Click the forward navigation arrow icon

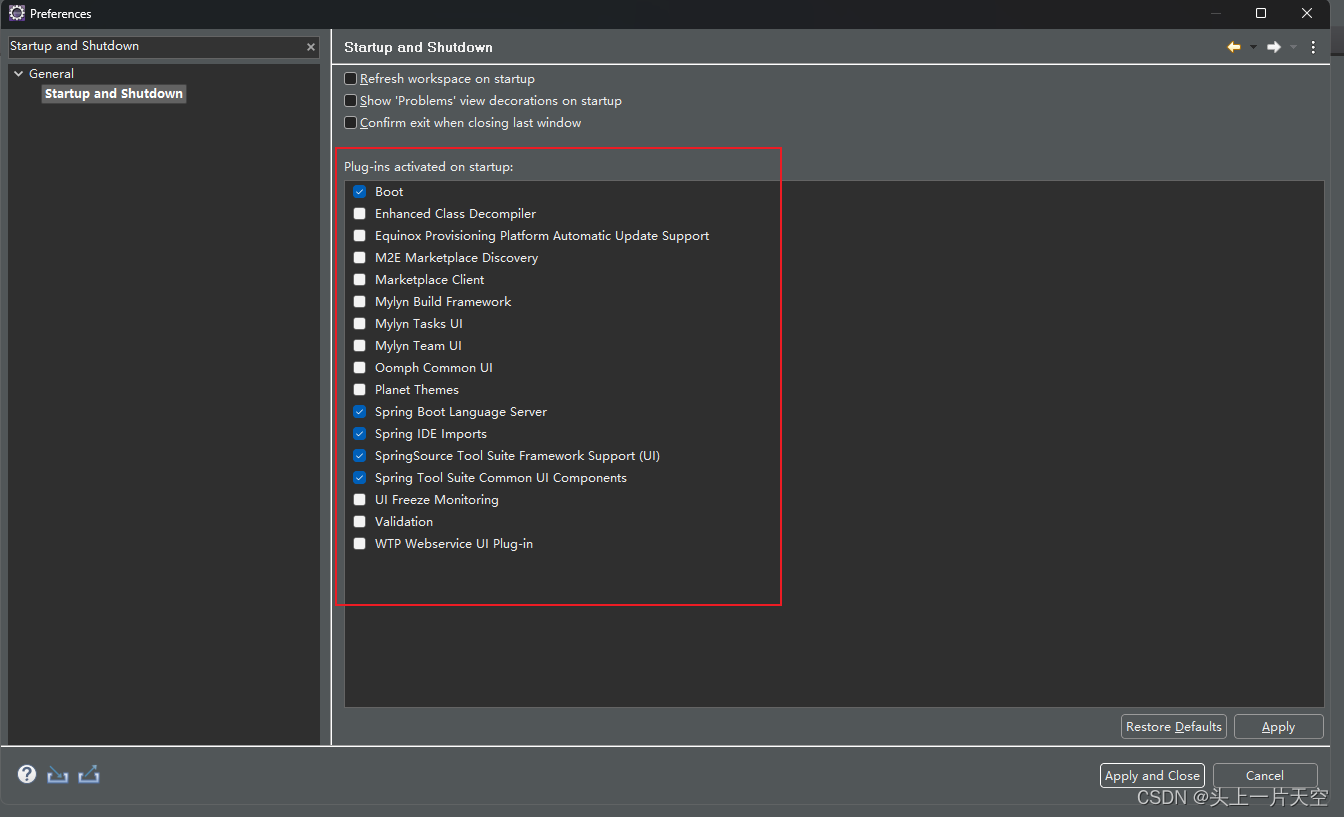click(x=1274, y=47)
